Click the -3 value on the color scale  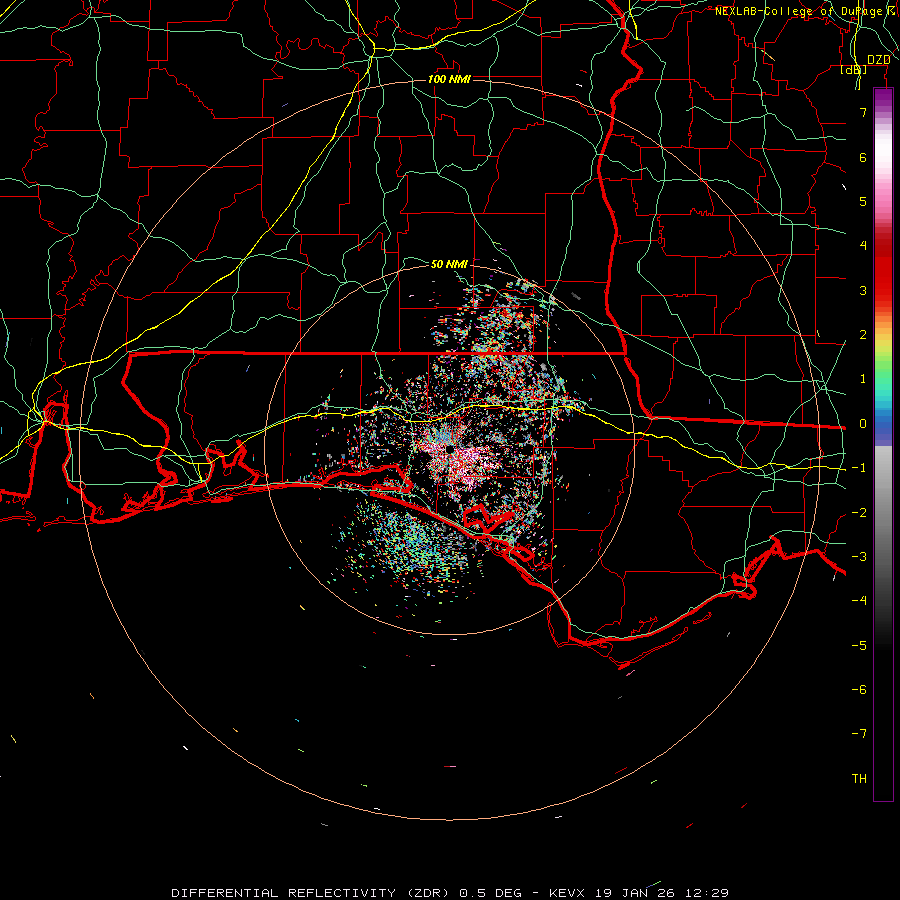click(x=859, y=557)
